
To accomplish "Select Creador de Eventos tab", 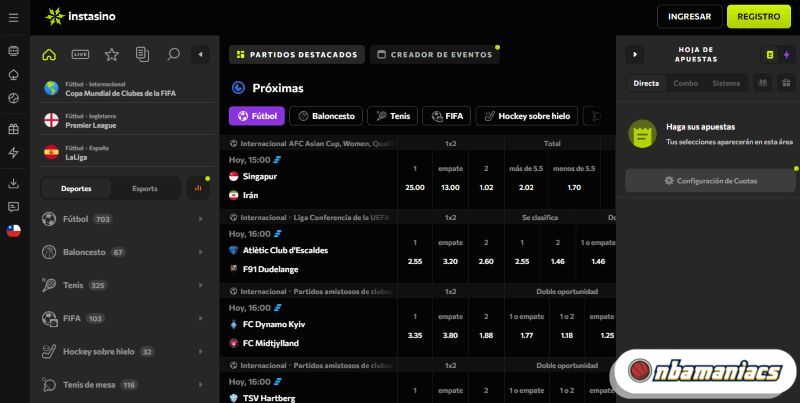I will click(435, 55).
